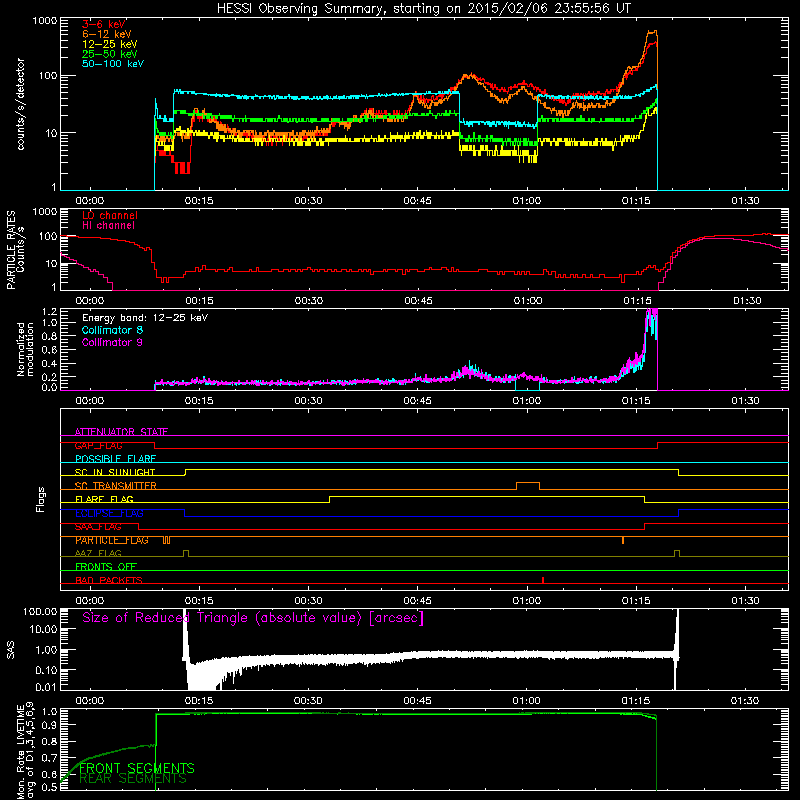Click the LO channel legend label

[x=110, y=215]
